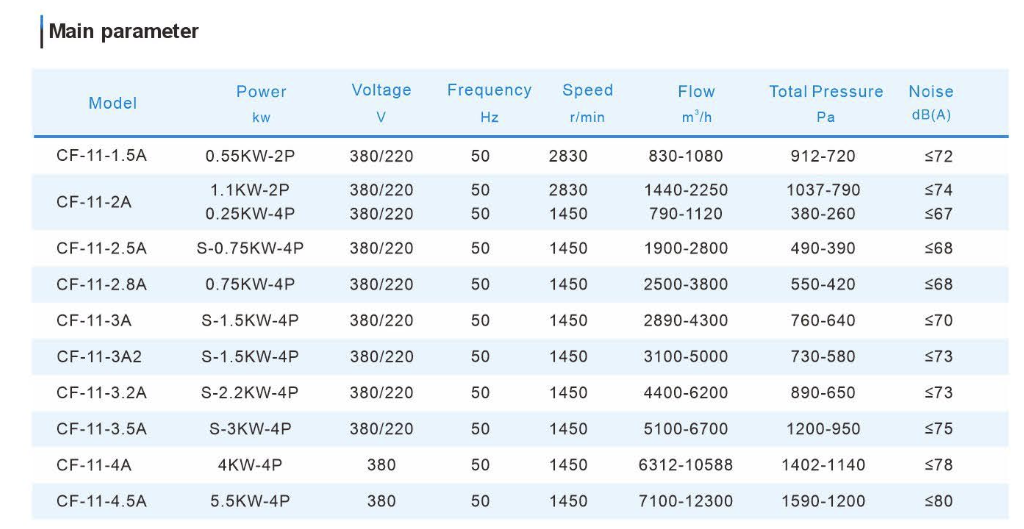Select the S-2.2KW-4P power cell
1024x529 pixels.
pyautogui.click(x=250, y=393)
